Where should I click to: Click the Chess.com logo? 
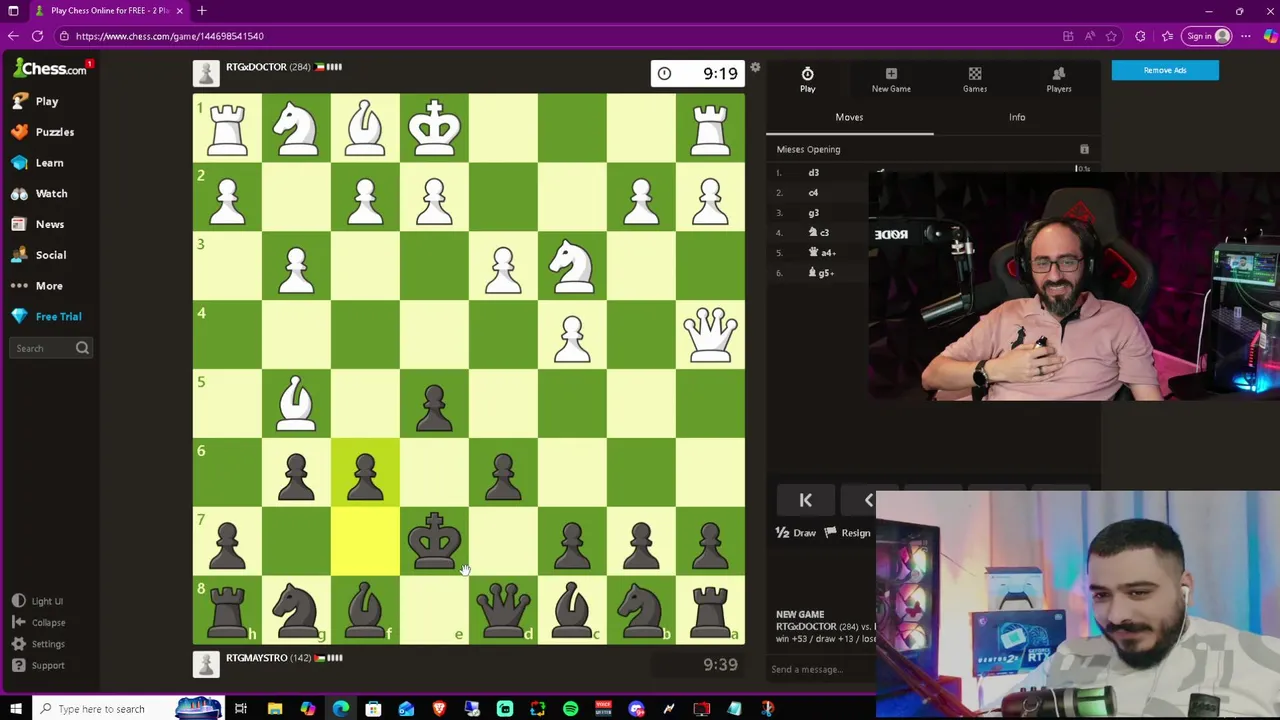coord(50,68)
